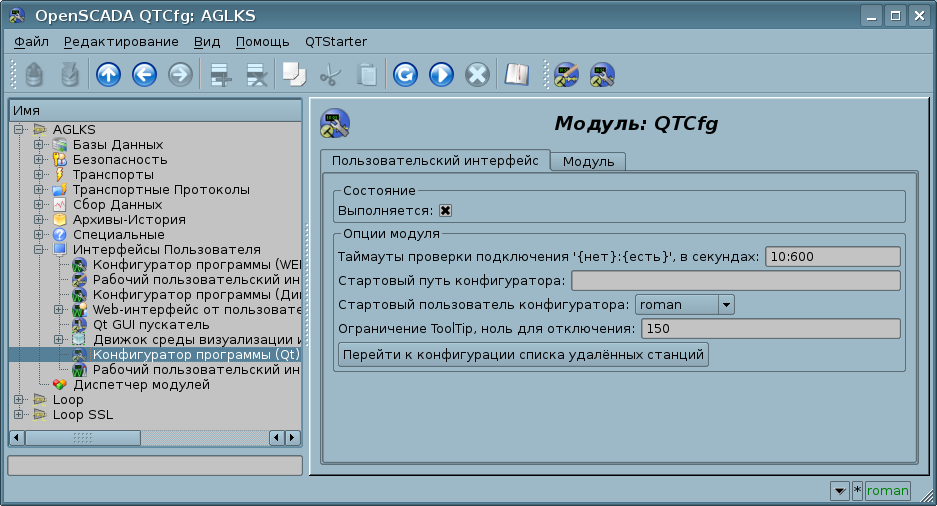Open the 'Редактирование' menu
The height and width of the screenshot is (506, 937).
(121, 42)
